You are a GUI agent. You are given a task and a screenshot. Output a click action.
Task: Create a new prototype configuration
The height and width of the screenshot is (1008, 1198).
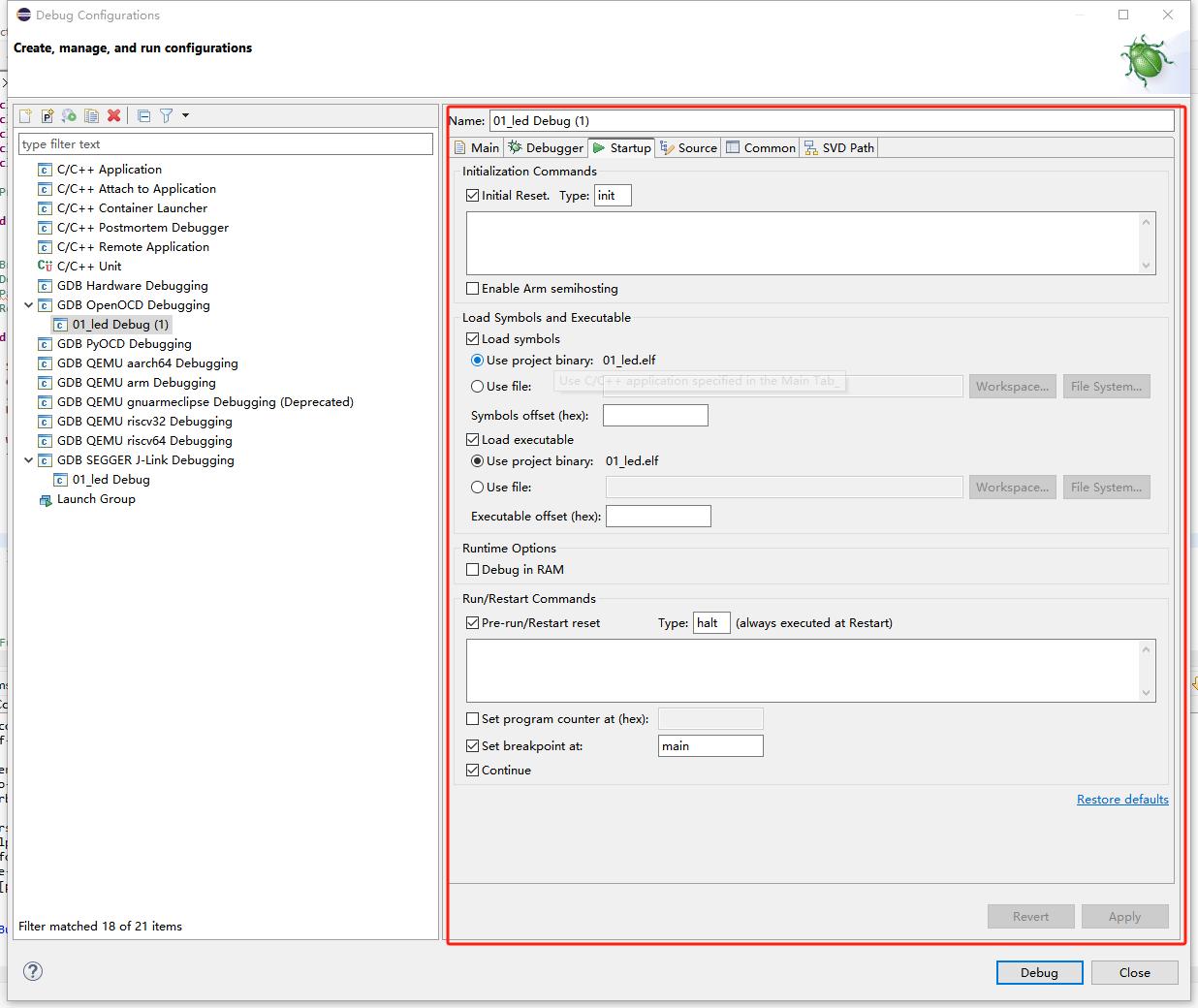click(47, 115)
